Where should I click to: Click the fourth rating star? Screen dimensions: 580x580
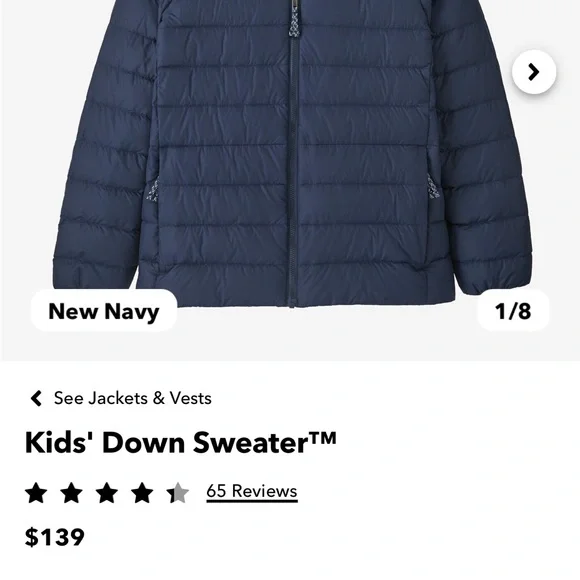pos(142,493)
